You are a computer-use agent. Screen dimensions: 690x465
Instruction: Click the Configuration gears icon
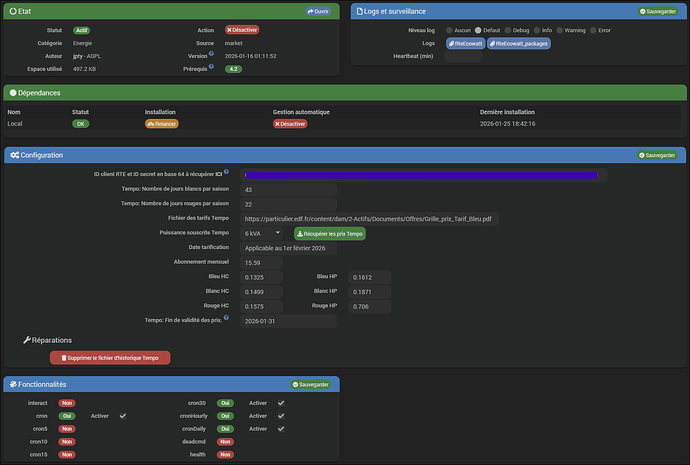pyautogui.click(x=15, y=155)
